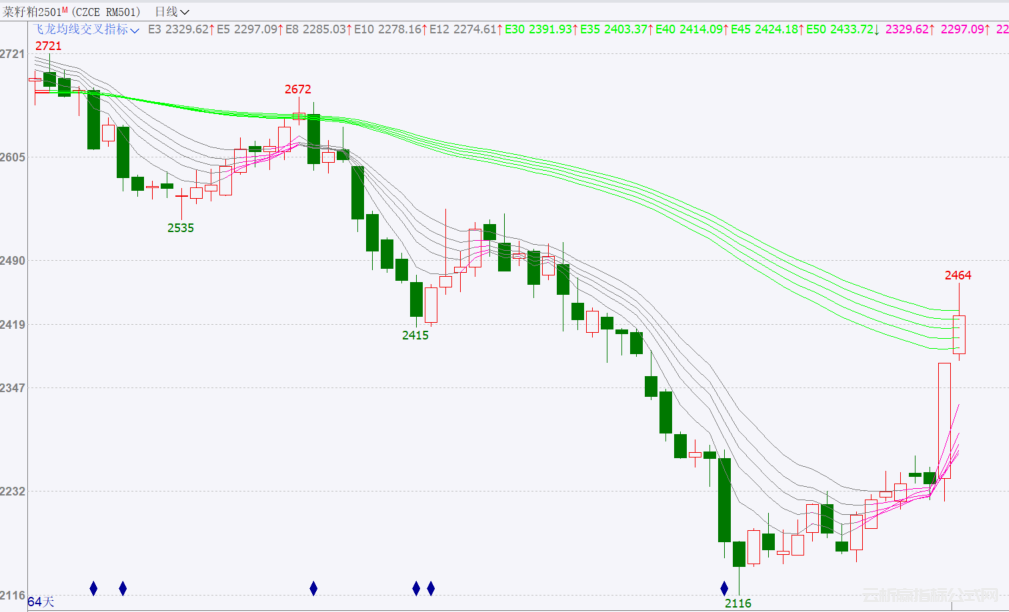This screenshot has width=1009, height=612.
Task: Click the blue diamond marker beside the 2116 low
Action: click(x=725, y=588)
